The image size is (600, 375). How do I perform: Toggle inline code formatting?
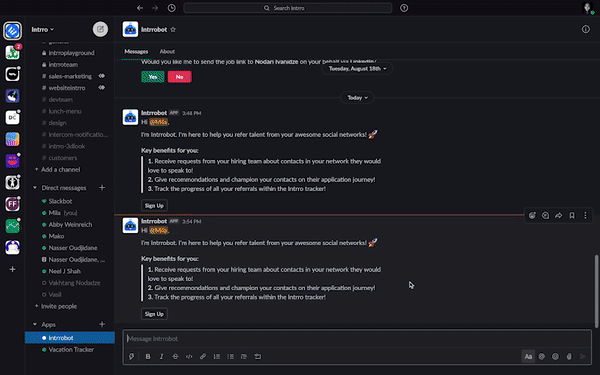(x=189, y=356)
